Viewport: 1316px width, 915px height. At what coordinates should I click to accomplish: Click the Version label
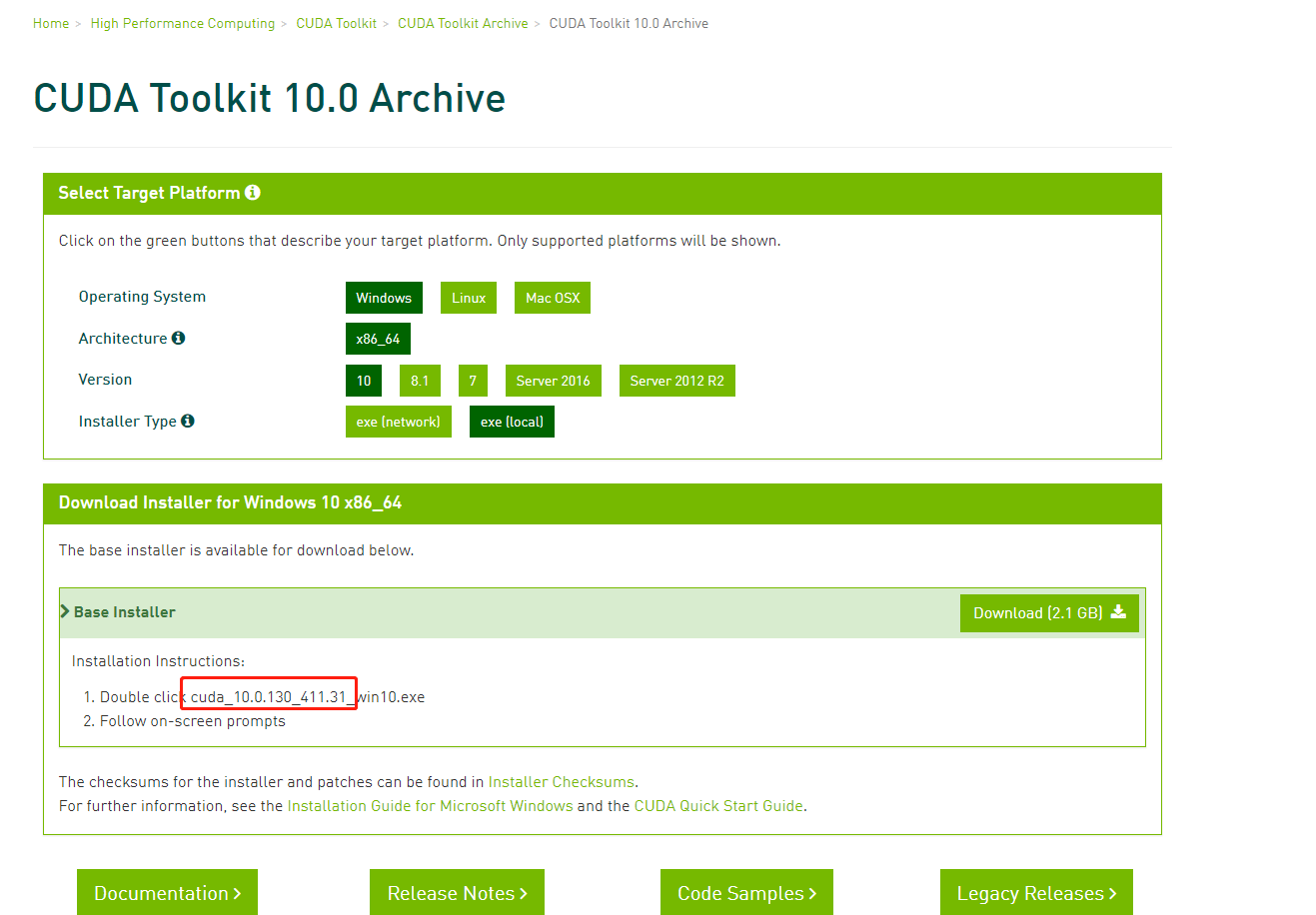point(105,380)
